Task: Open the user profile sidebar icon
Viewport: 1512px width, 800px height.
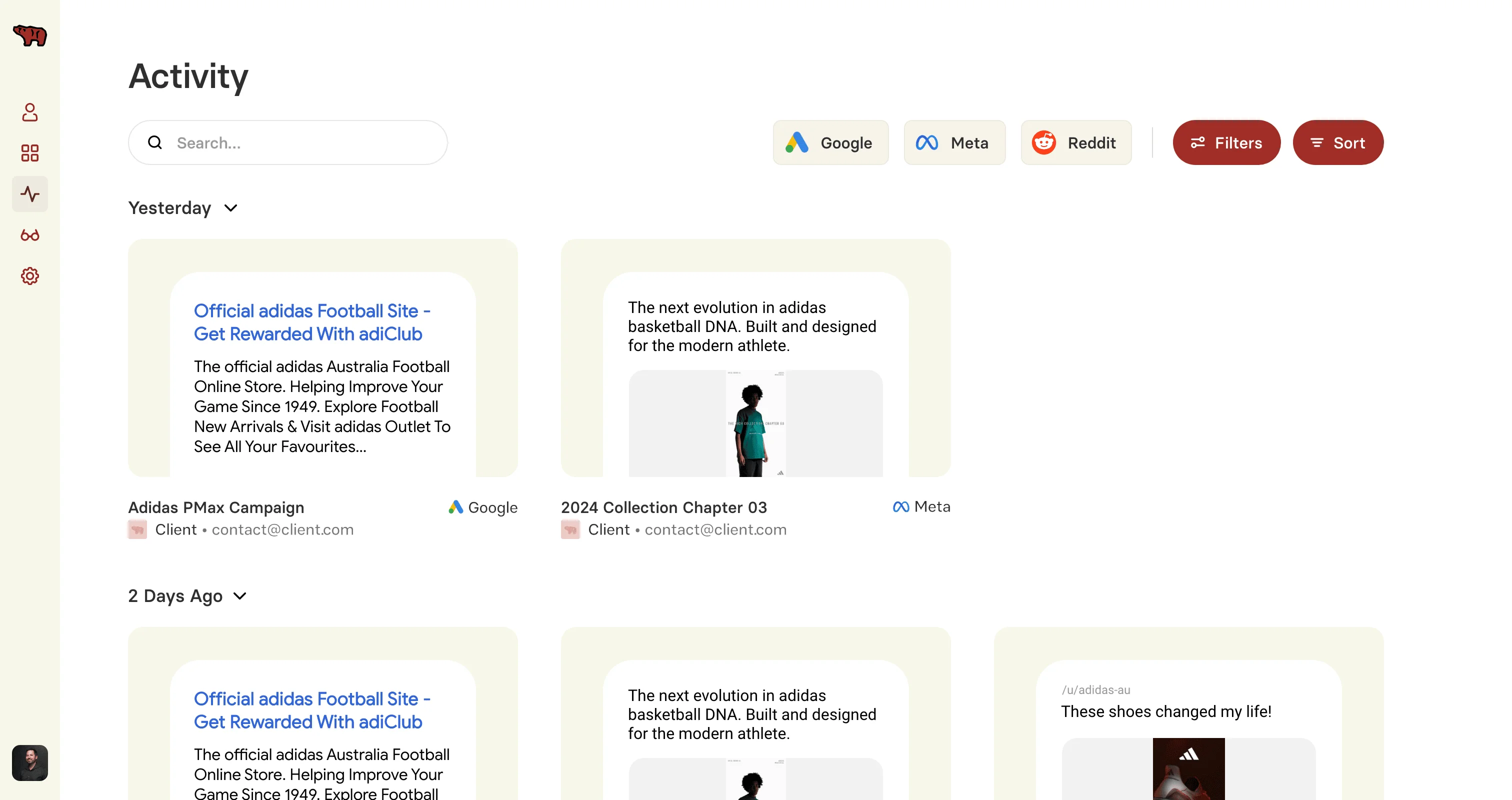Action: pos(30,112)
